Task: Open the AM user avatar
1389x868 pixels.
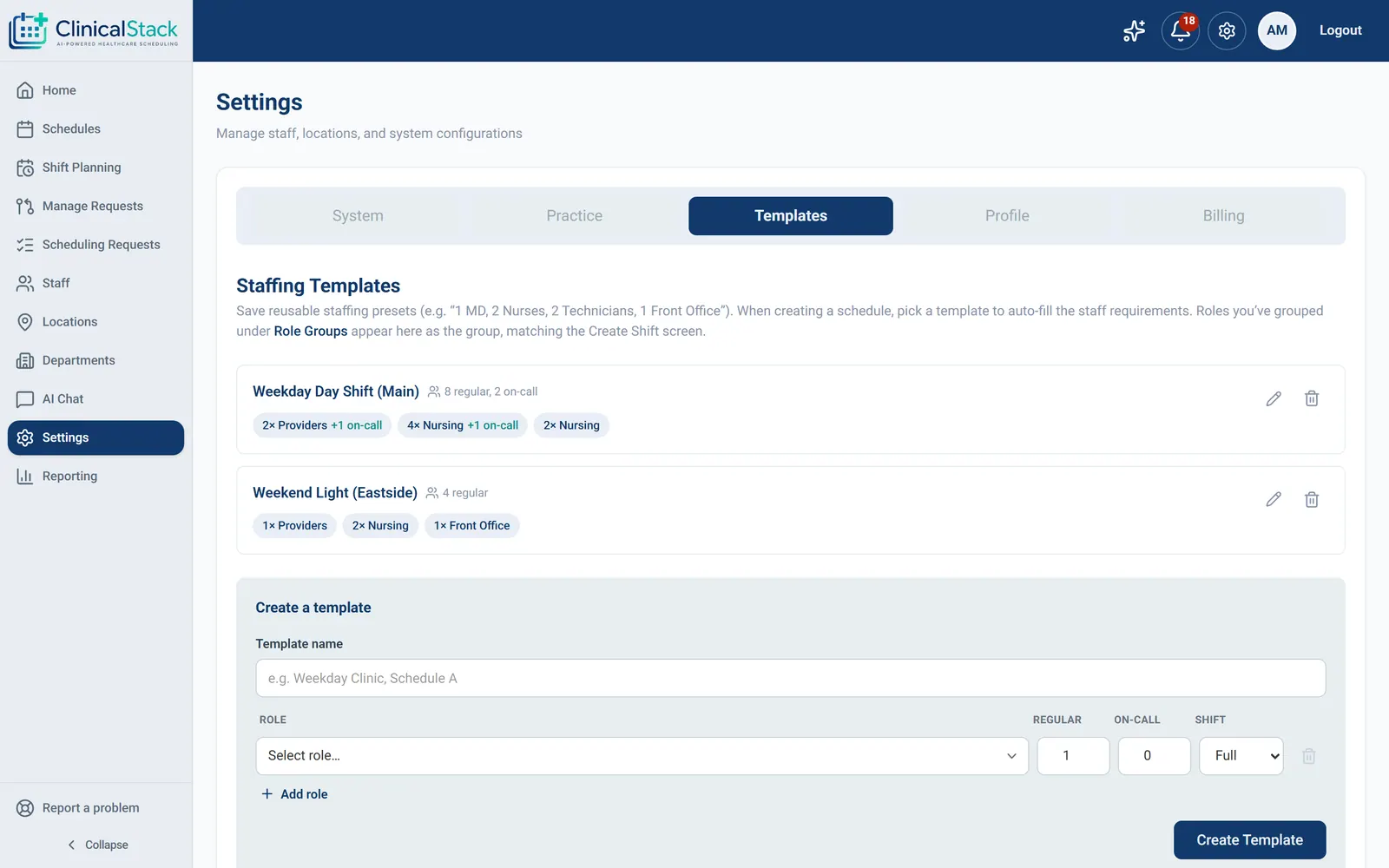Action: [1277, 30]
